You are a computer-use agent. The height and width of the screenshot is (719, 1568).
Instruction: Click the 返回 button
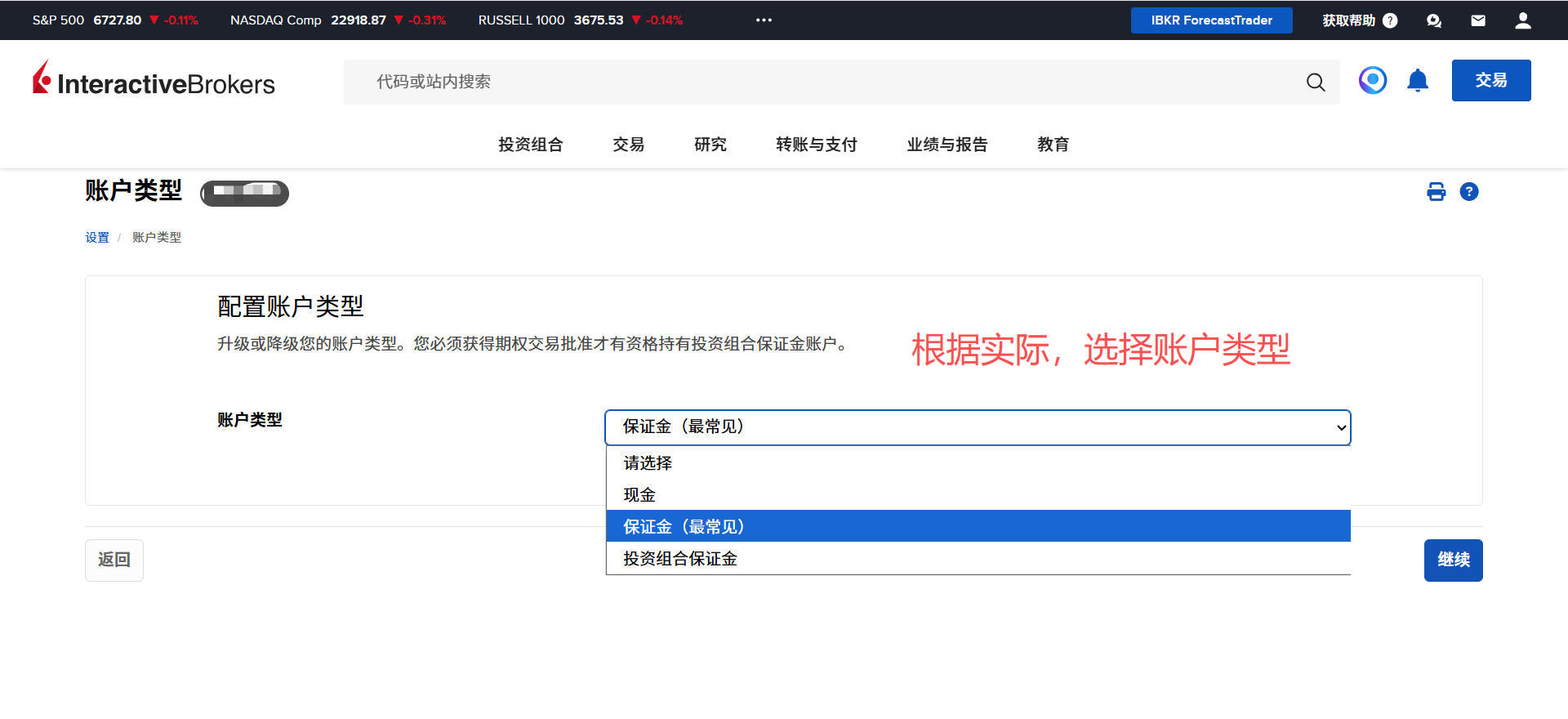(114, 560)
